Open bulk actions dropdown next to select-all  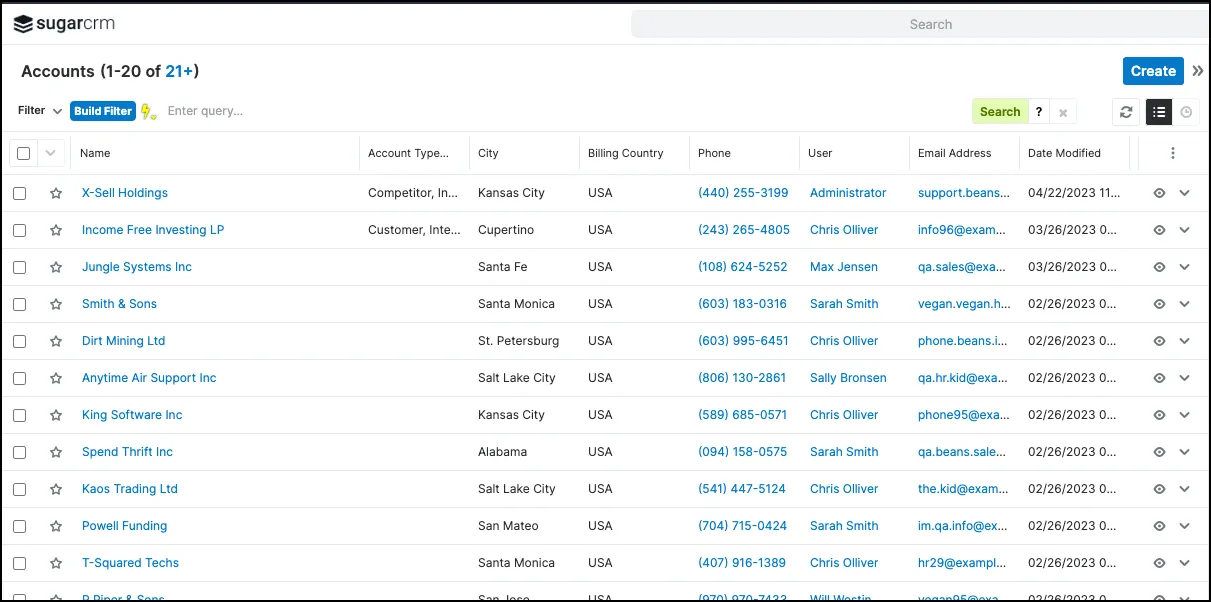[52, 153]
